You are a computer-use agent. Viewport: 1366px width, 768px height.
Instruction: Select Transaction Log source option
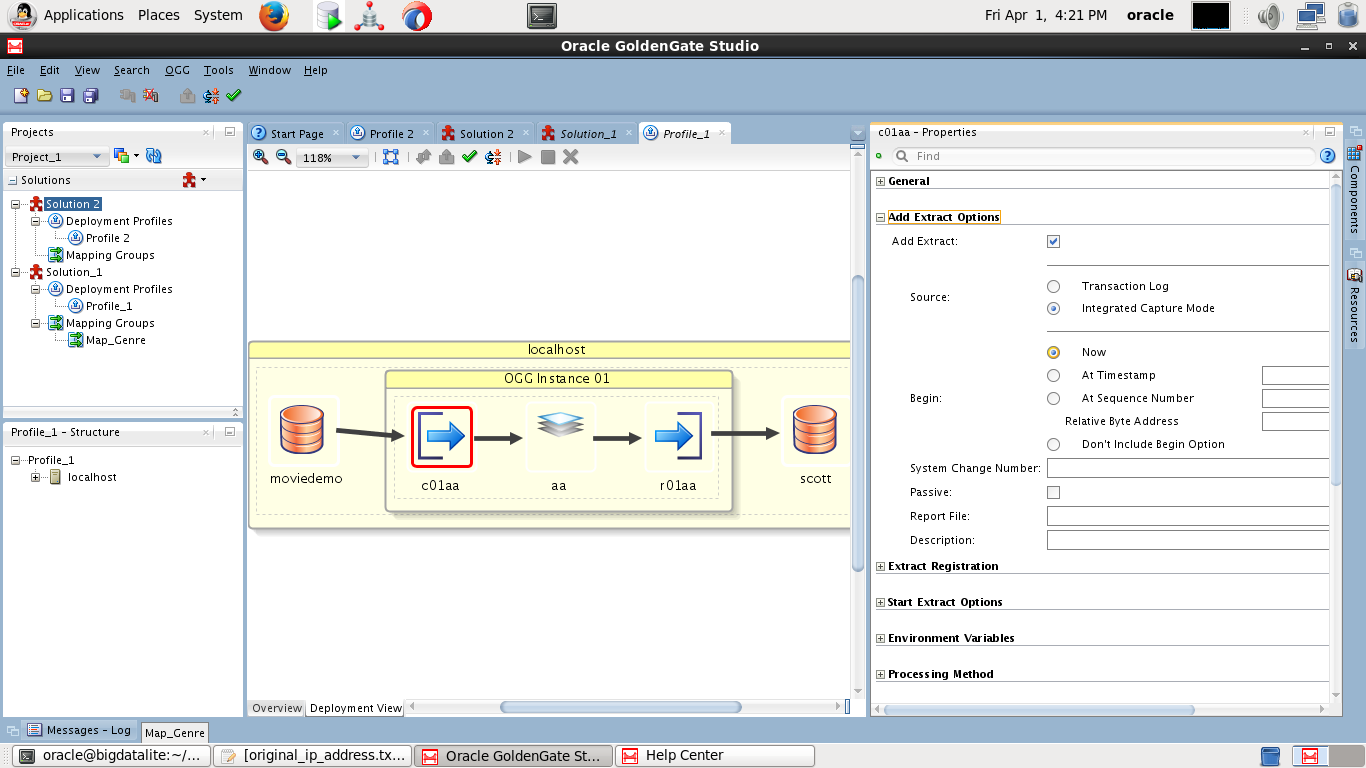pos(1053,286)
